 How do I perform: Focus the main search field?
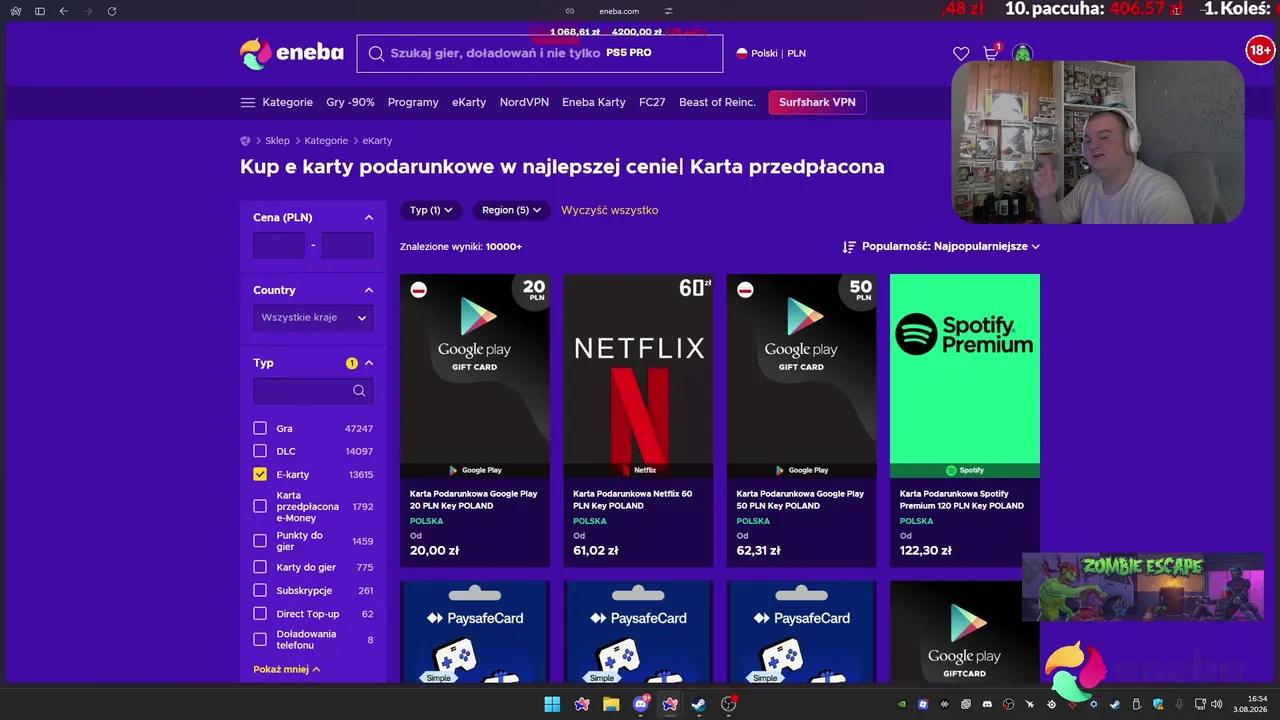(540, 53)
